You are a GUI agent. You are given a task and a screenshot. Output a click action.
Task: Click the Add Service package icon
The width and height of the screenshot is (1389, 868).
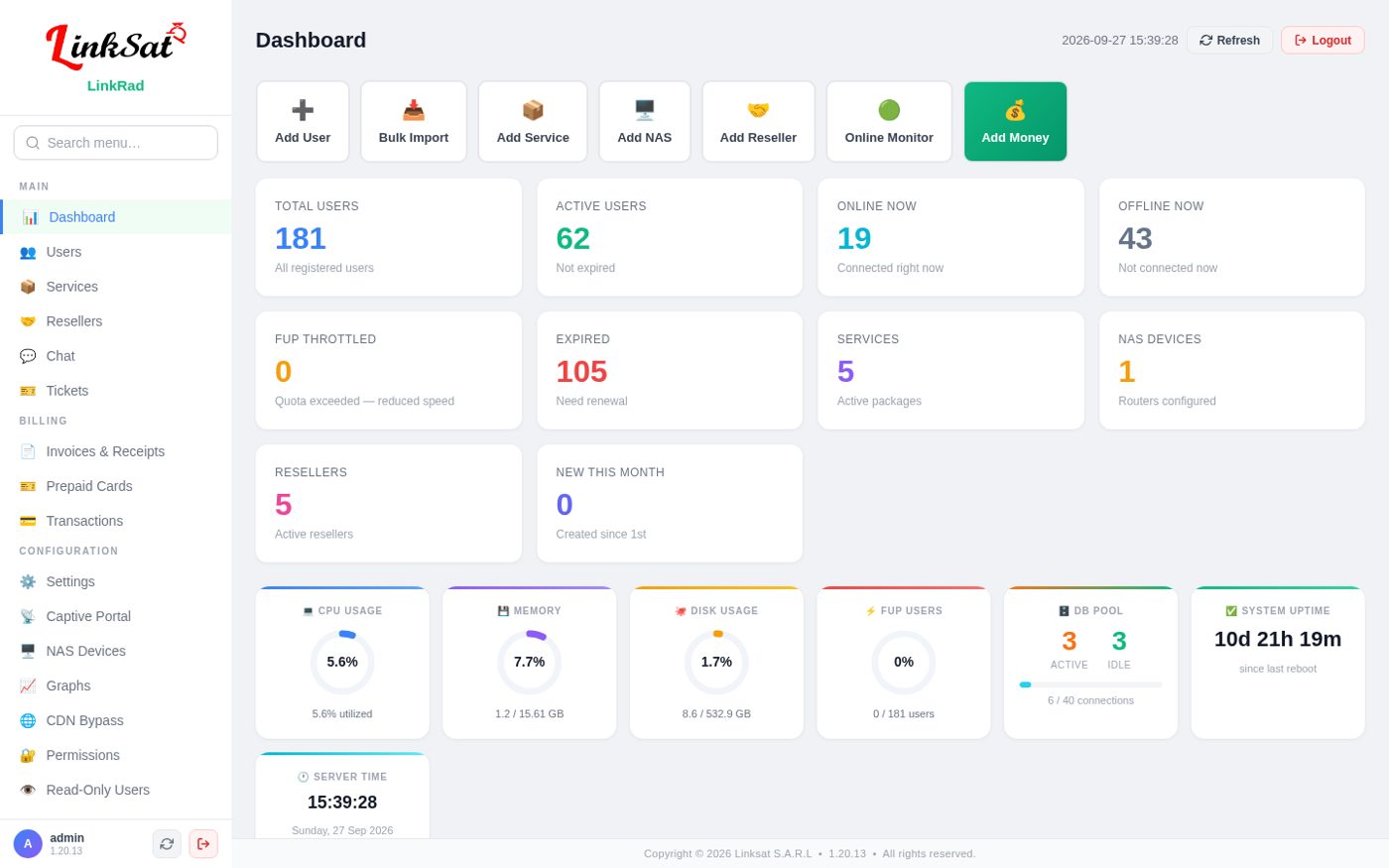tap(533, 110)
